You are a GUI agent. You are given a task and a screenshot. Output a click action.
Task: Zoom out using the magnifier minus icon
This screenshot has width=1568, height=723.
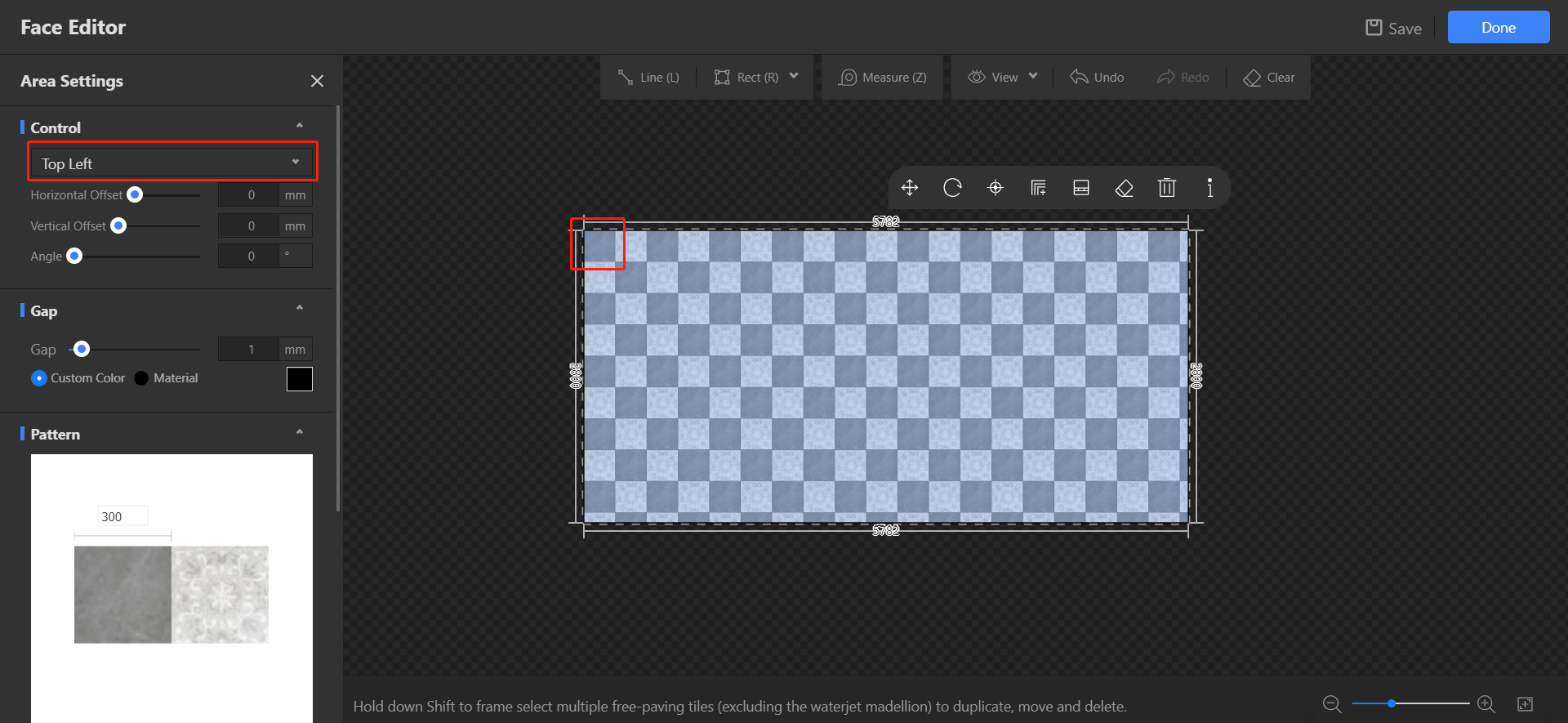point(1332,703)
